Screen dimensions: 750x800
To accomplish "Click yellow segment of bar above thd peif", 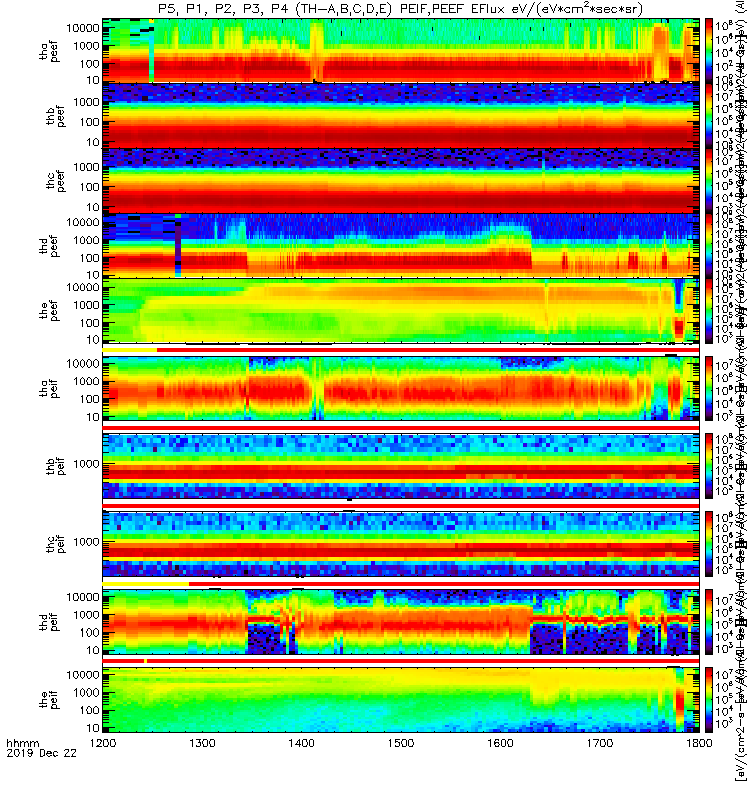I will (146, 584).
